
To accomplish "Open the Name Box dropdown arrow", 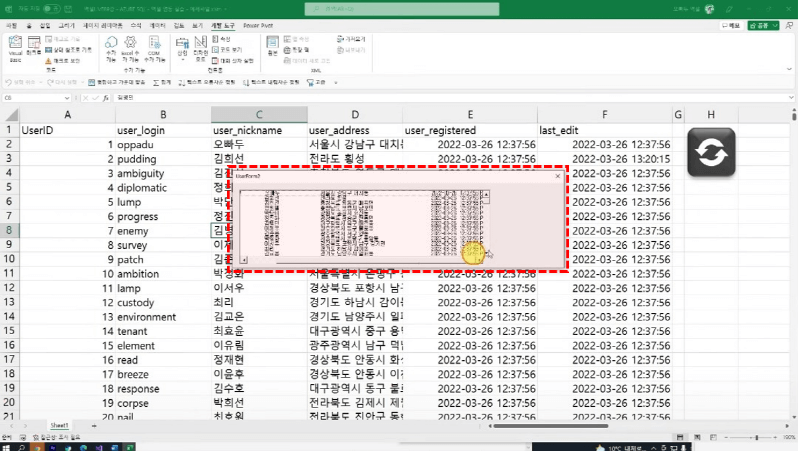I will coord(67,98).
